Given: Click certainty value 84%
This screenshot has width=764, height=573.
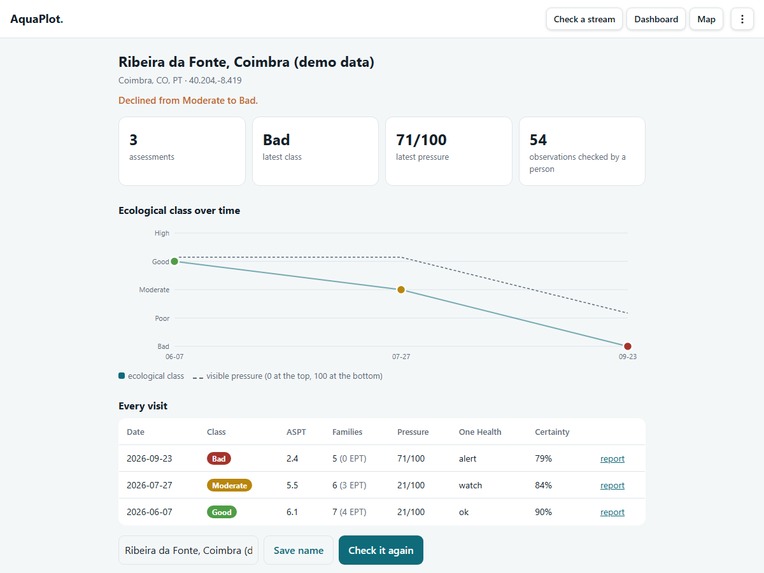Looking at the screenshot, I should pyautogui.click(x=543, y=485).
